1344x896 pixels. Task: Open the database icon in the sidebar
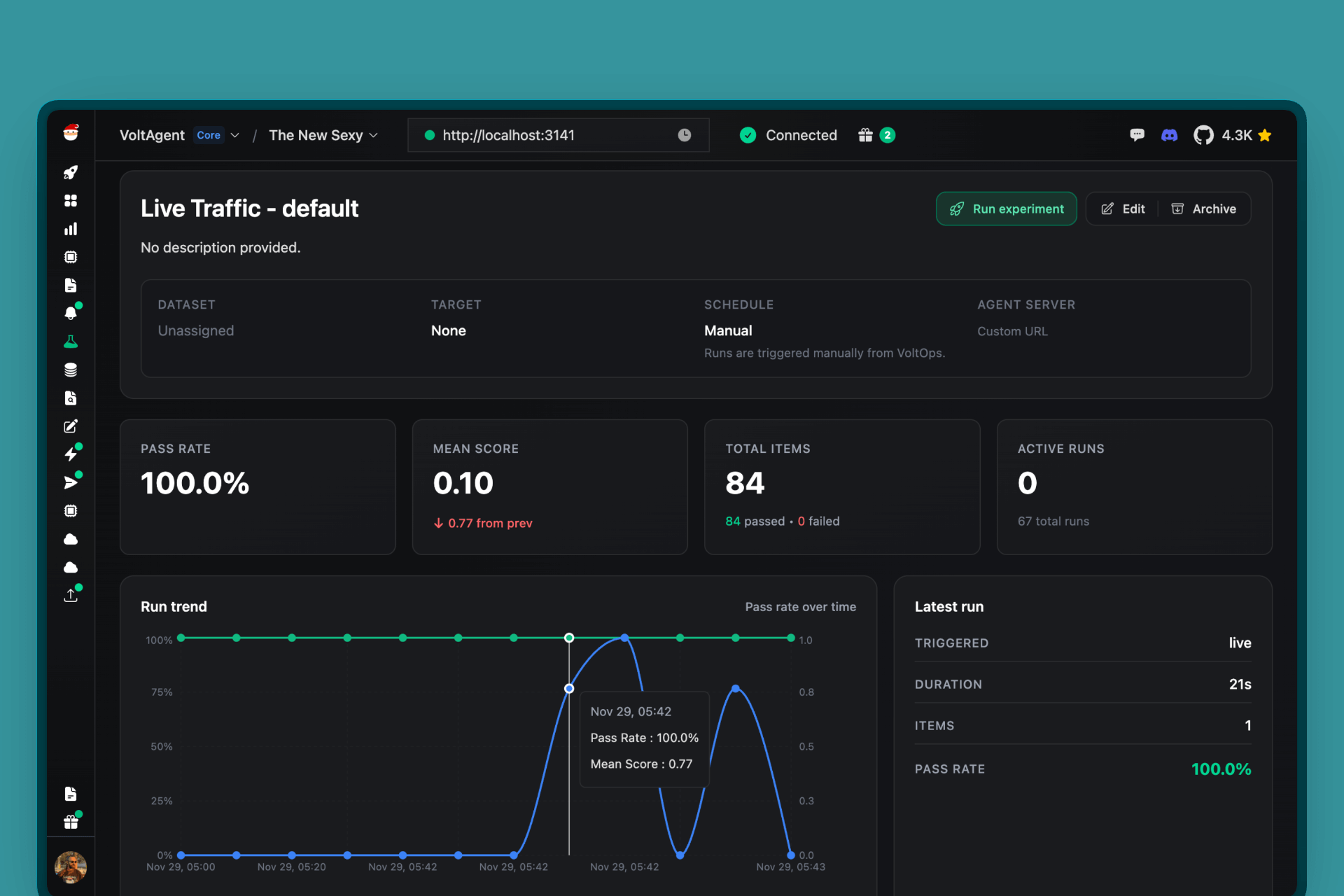71,370
